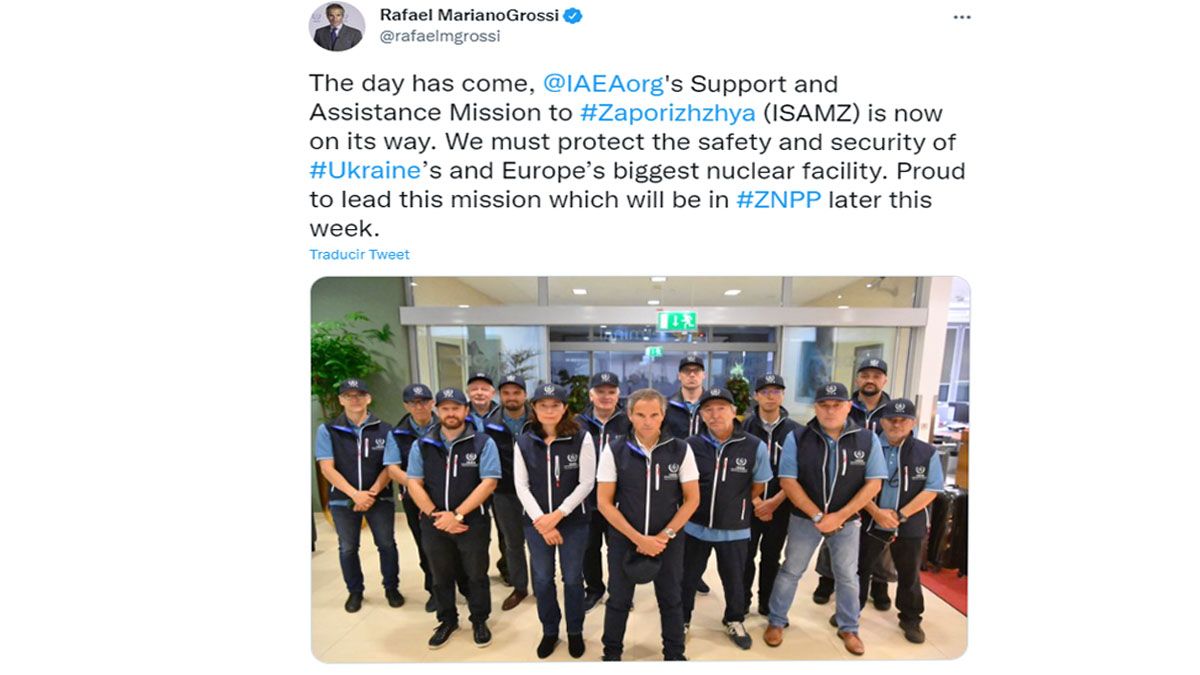
Task: Open the #ZNPP hashtag
Action: (x=777, y=199)
